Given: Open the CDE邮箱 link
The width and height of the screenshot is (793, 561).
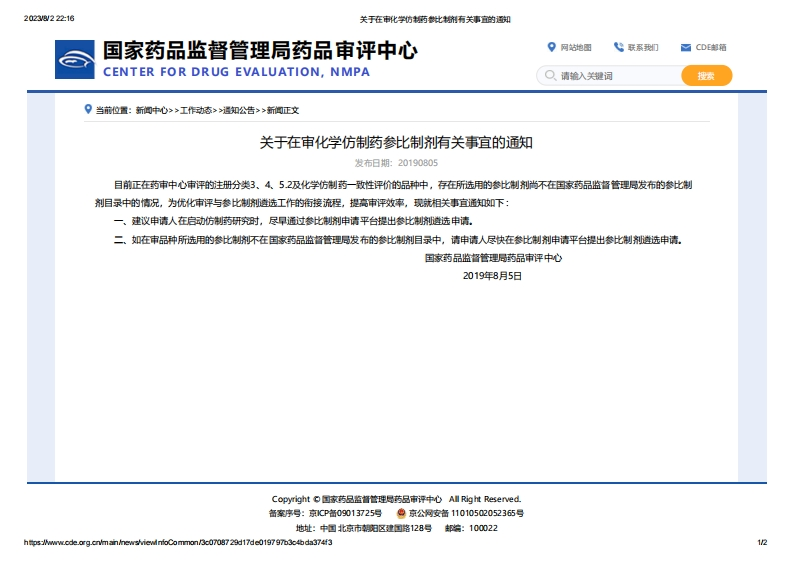Looking at the screenshot, I should click(711, 47).
